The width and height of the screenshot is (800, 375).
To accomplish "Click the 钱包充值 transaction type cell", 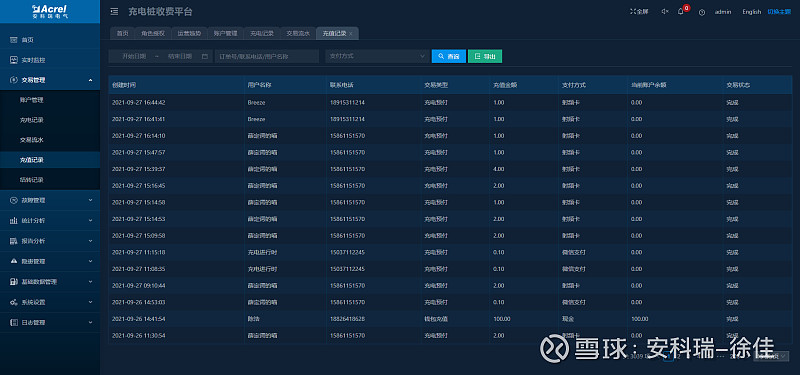I will click(436, 319).
